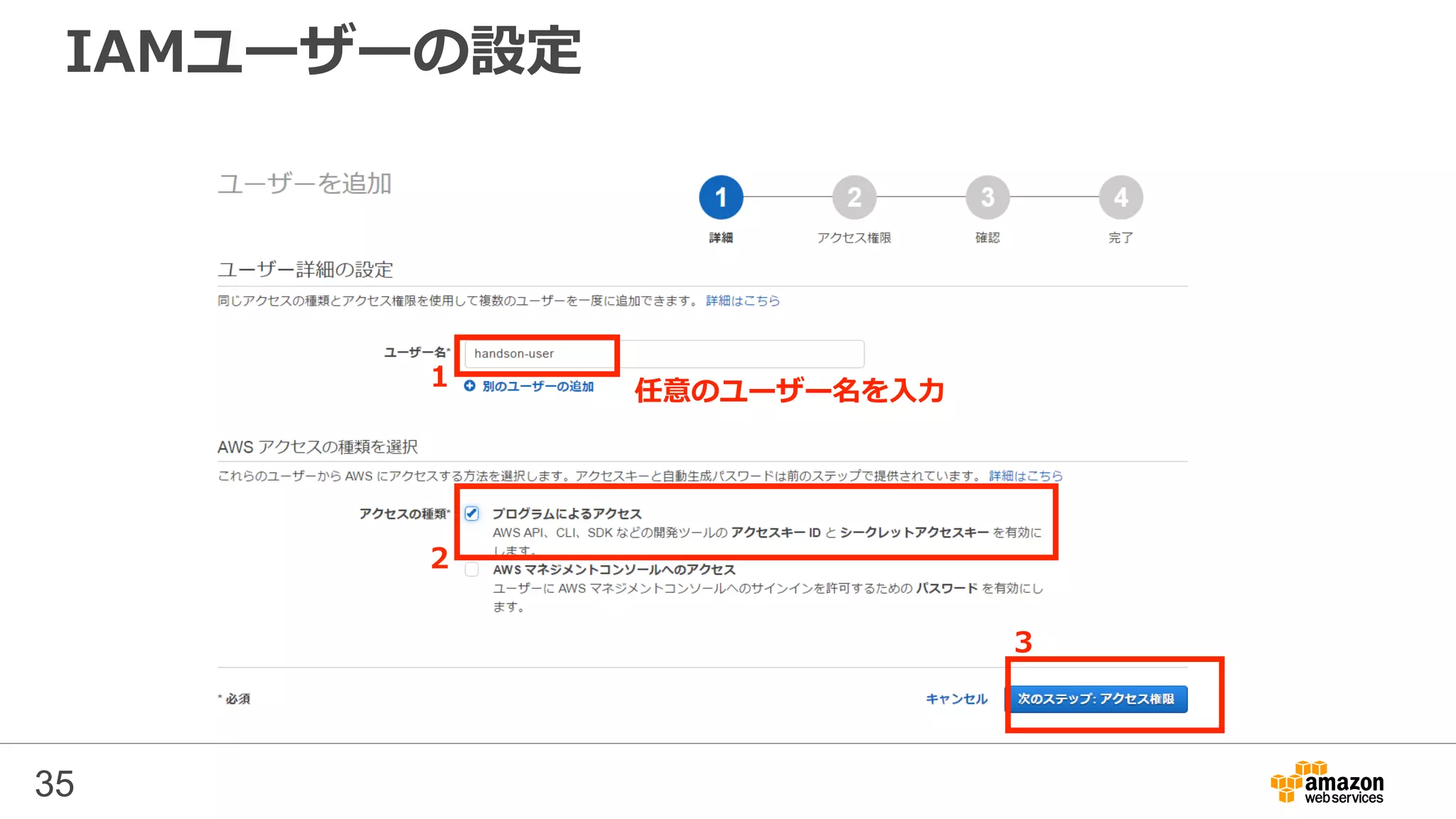Open 詳細はこちら link under AWS アクセスの種類
Viewport: 1456px width, 819px height.
[1026, 476]
